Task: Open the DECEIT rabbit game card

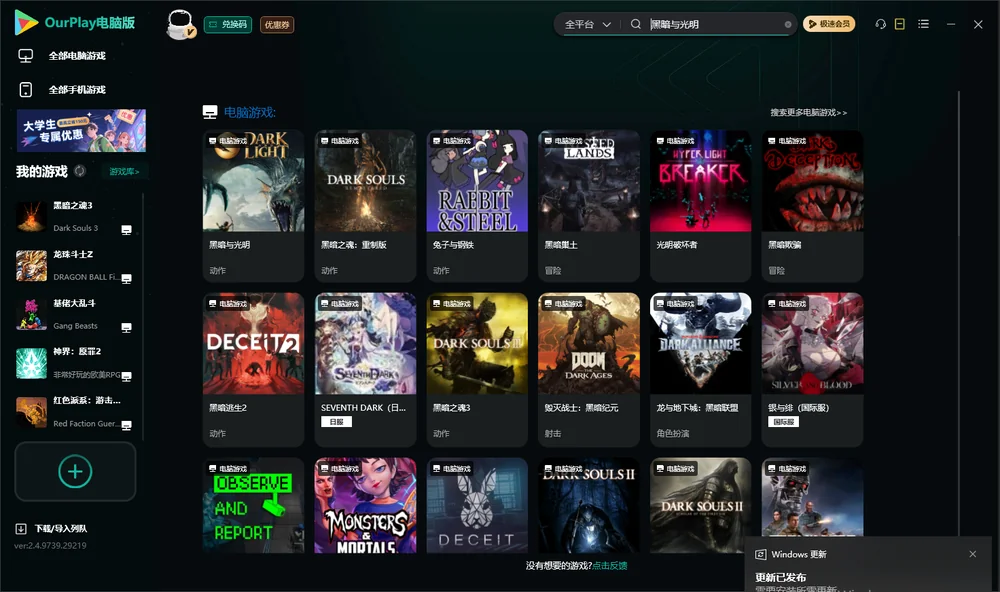Action: (477, 505)
